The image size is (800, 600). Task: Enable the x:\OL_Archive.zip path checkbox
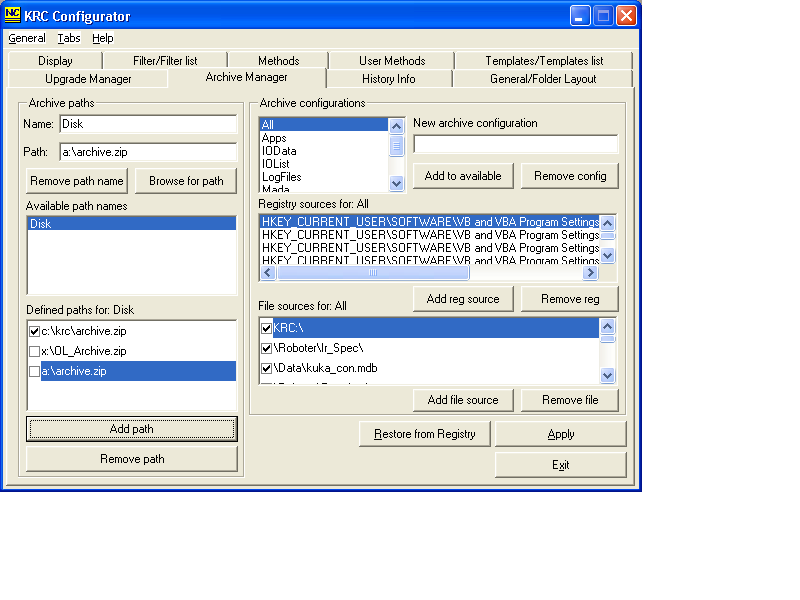[x=35, y=351]
